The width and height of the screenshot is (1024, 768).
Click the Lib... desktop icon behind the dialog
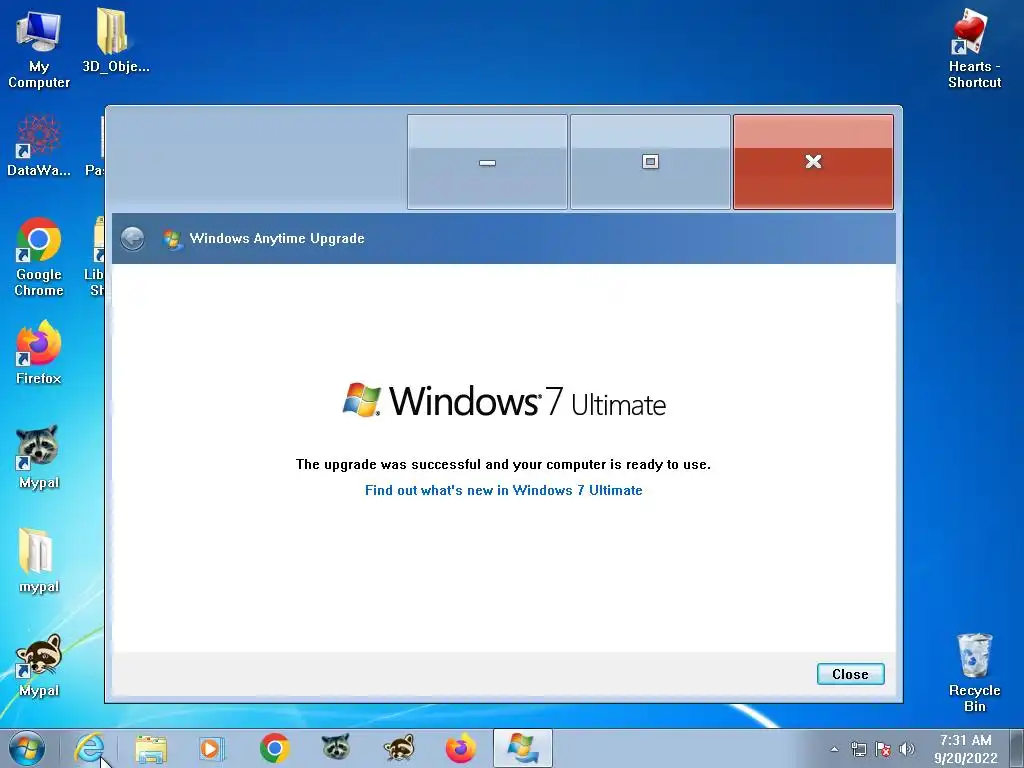click(x=95, y=257)
